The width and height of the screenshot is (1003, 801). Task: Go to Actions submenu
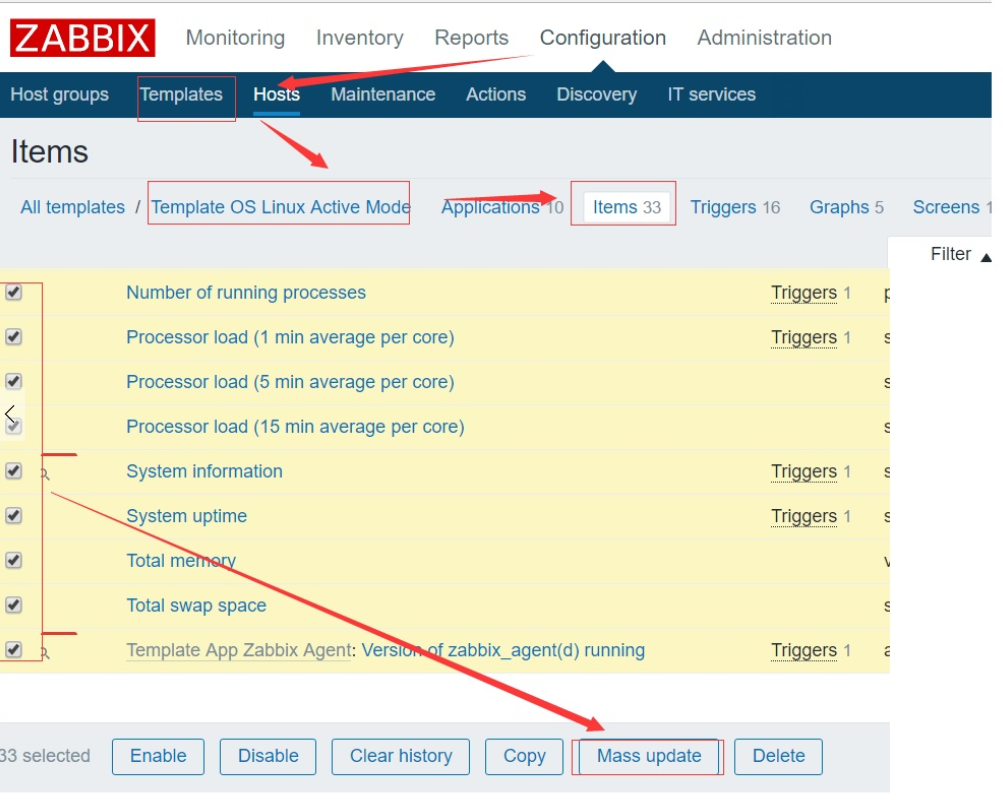click(496, 95)
